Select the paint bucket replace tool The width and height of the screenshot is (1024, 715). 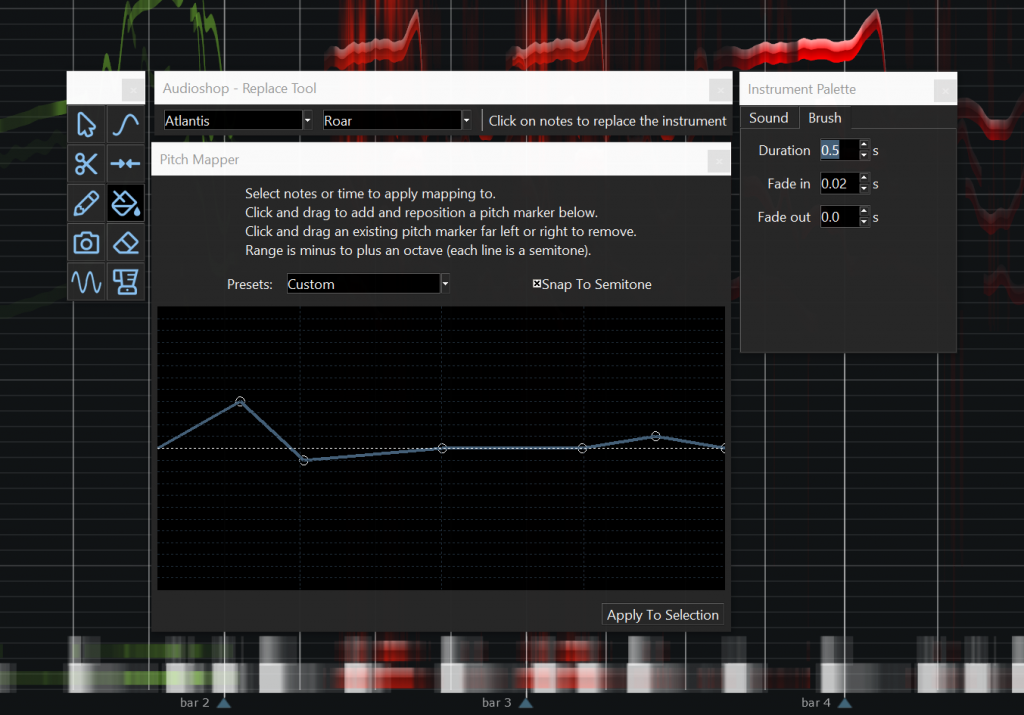coord(125,203)
